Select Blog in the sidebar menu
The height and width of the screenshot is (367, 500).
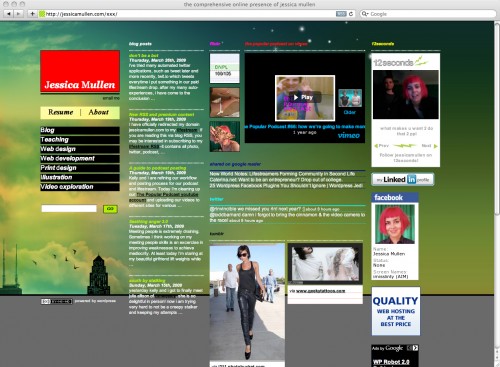[x=80, y=130]
